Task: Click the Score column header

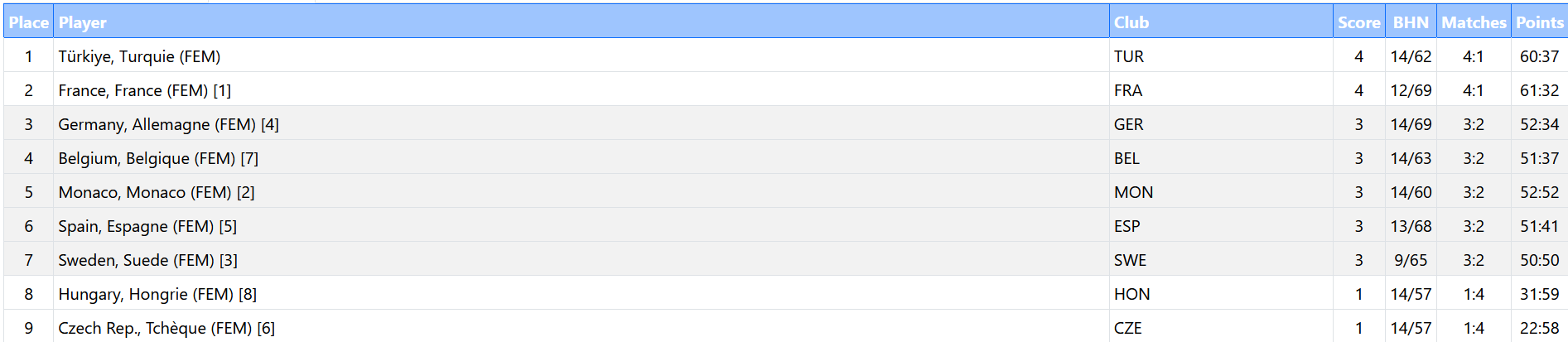Action: pyautogui.click(x=1358, y=22)
